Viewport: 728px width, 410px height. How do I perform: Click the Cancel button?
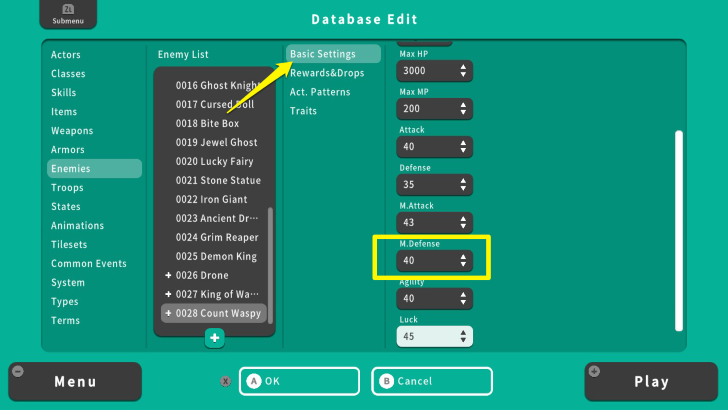(x=432, y=381)
